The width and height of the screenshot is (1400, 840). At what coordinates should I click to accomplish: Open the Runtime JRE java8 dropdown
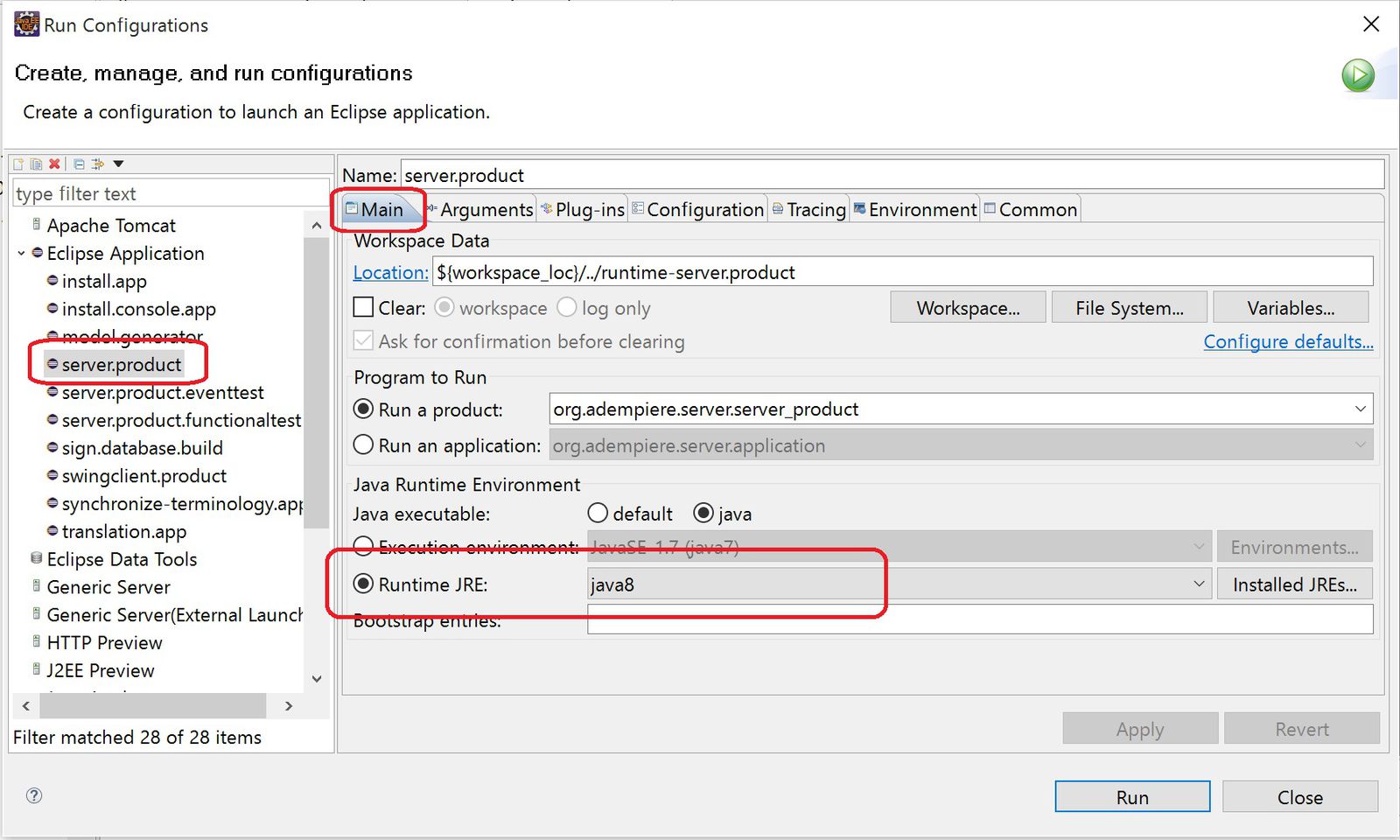click(1199, 584)
